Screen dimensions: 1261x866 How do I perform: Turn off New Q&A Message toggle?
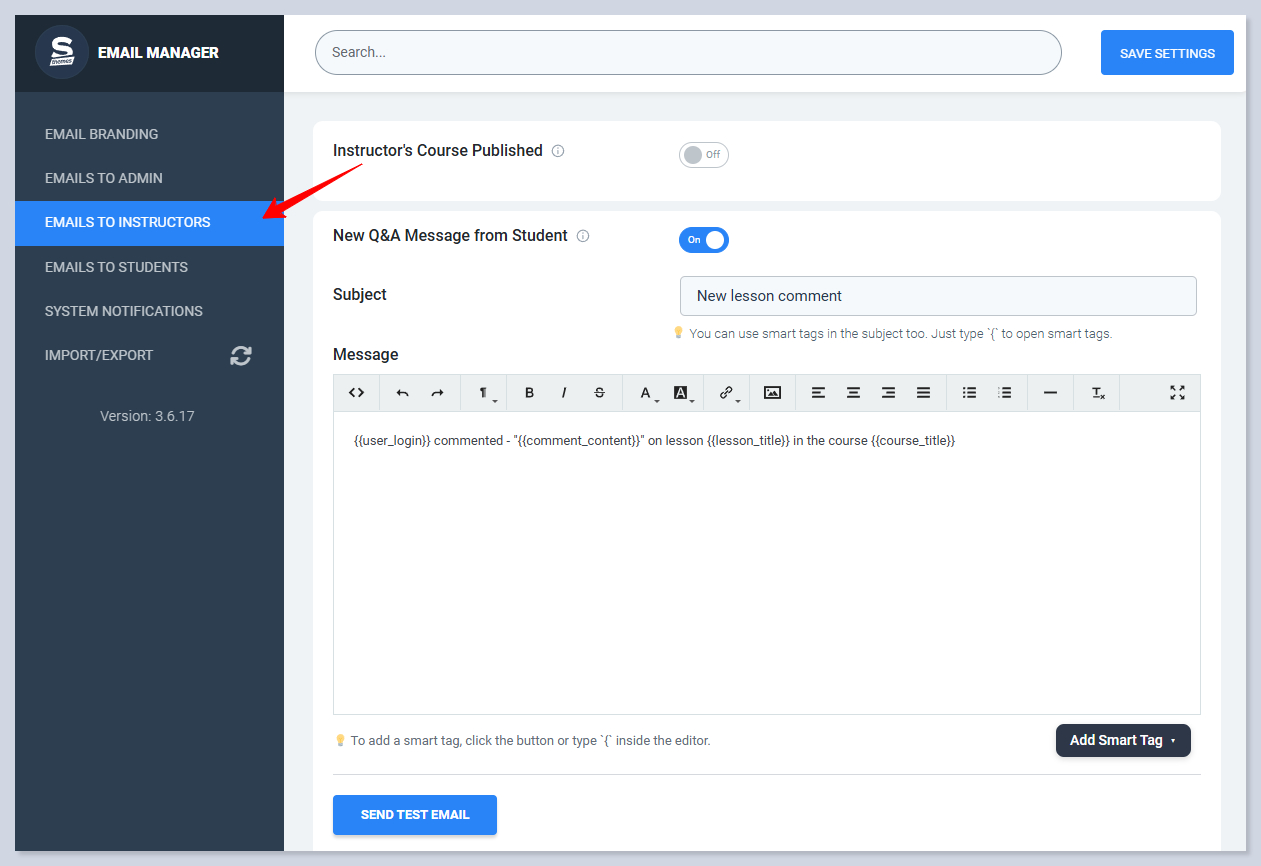coord(704,240)
